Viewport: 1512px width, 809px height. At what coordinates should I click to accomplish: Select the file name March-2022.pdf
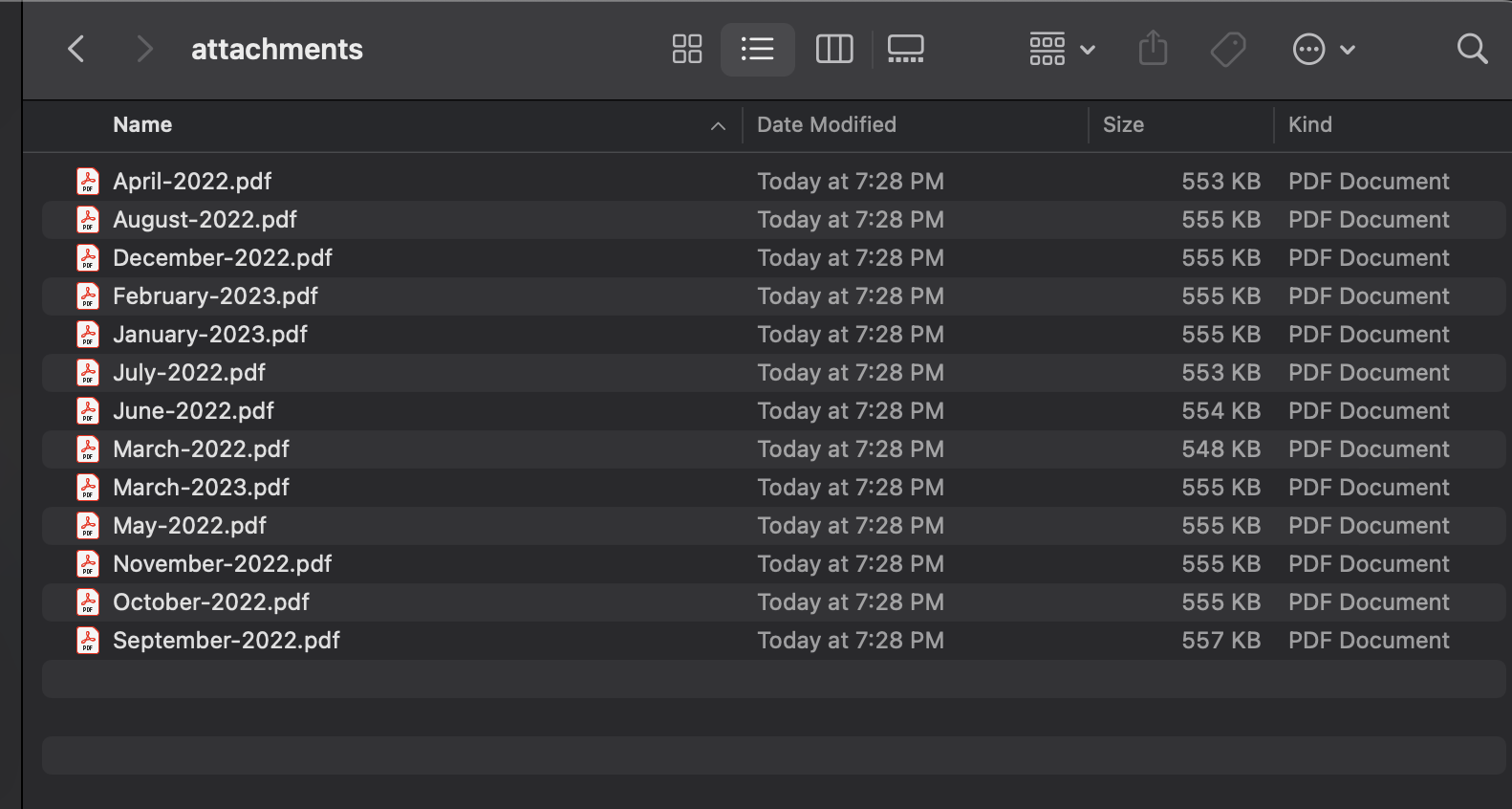(201, 449)
